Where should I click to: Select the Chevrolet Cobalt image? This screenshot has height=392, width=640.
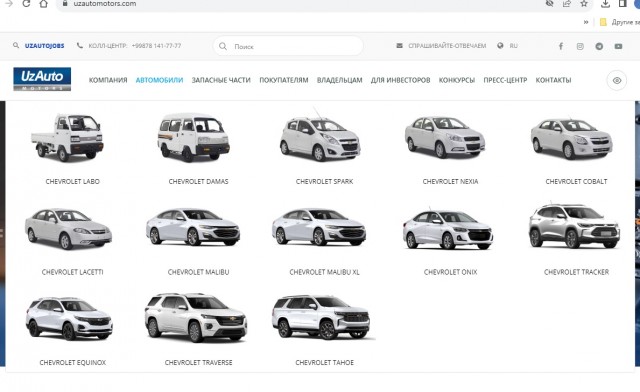click(571, 139)
